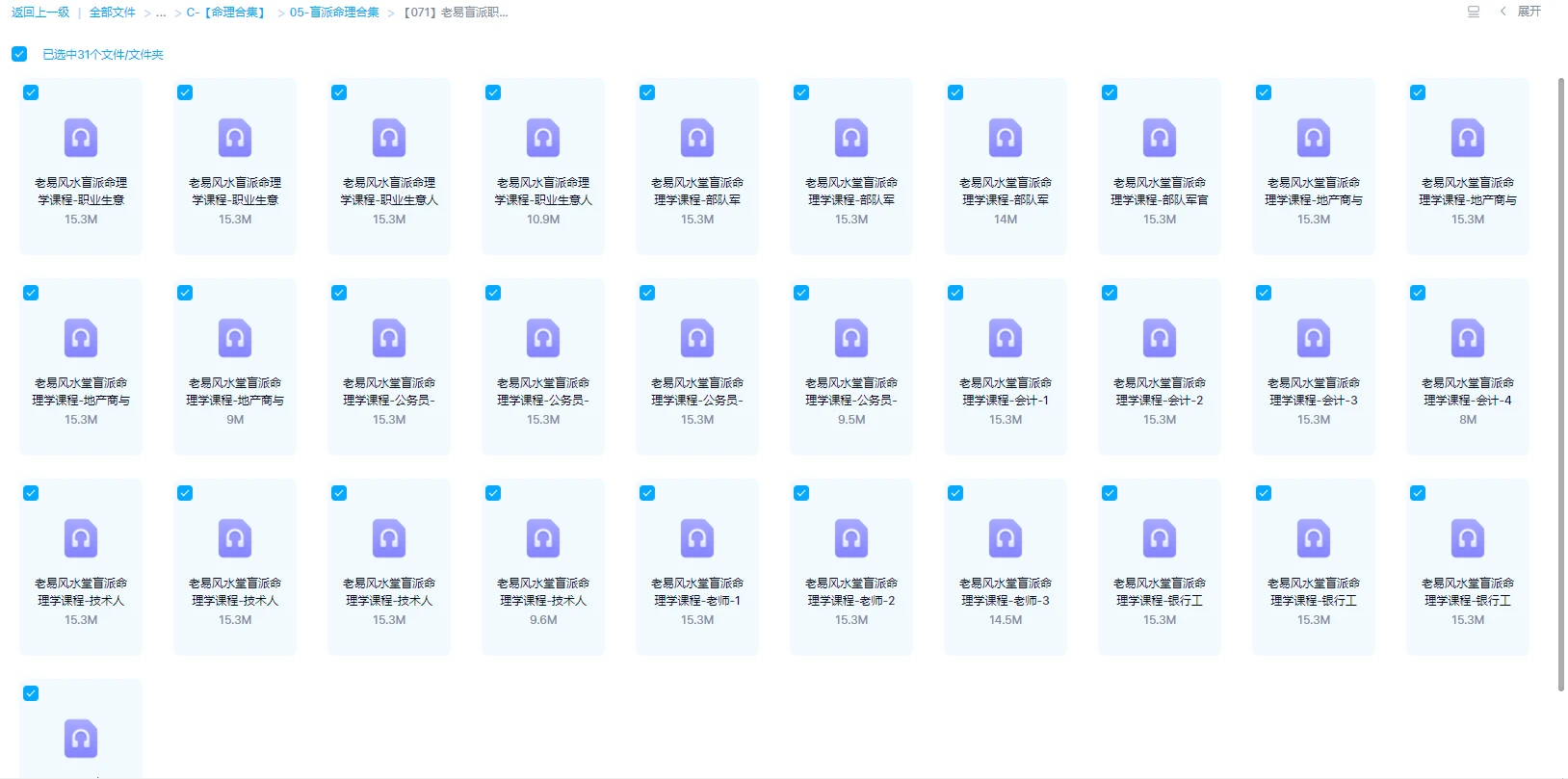Click the vertical scrollbar on the right
The height and width of the screenshot is (779, 1568).
coord(1561,385)
